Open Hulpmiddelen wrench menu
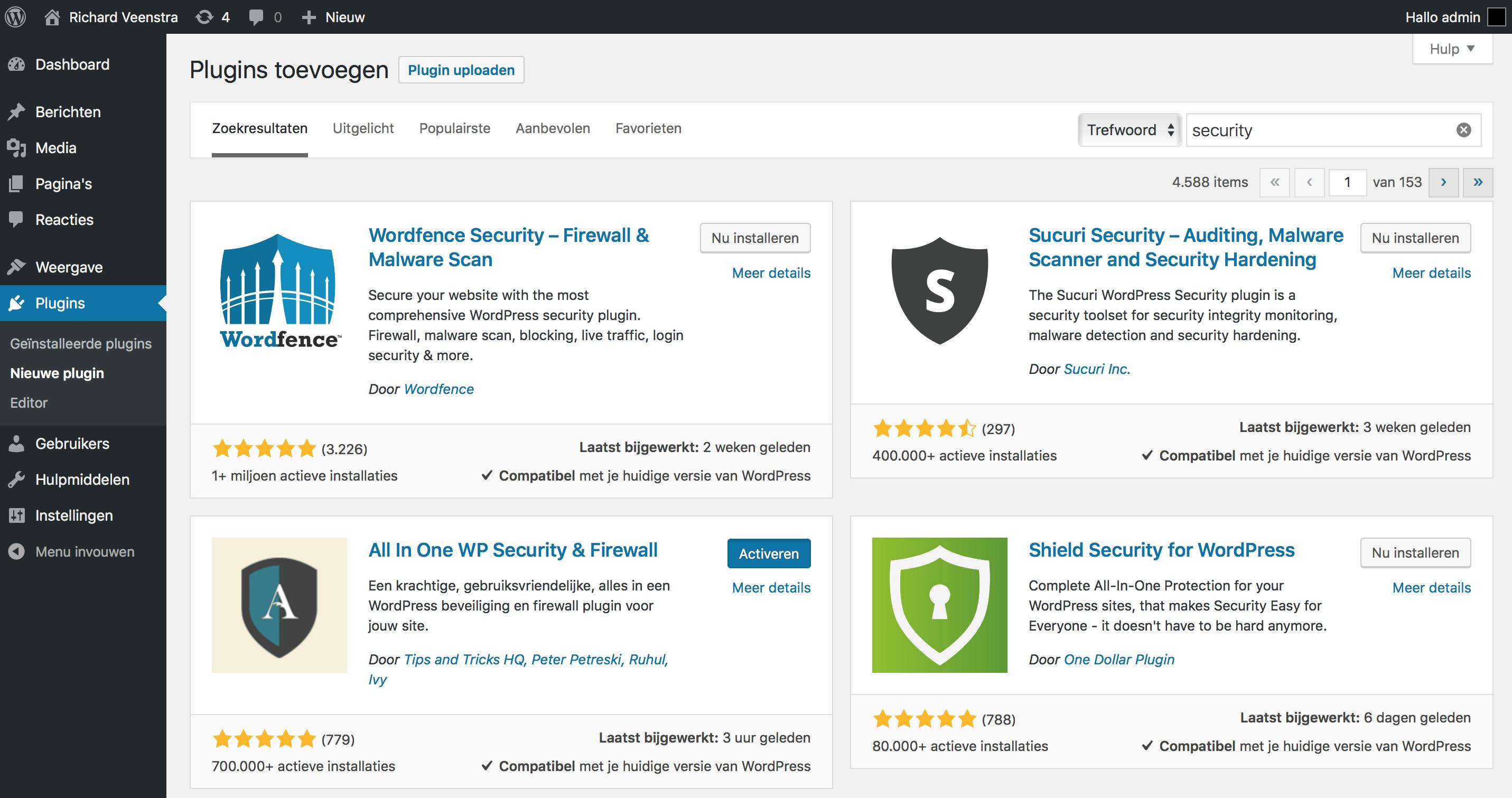The image size is (1512, 798). (81, 480)
